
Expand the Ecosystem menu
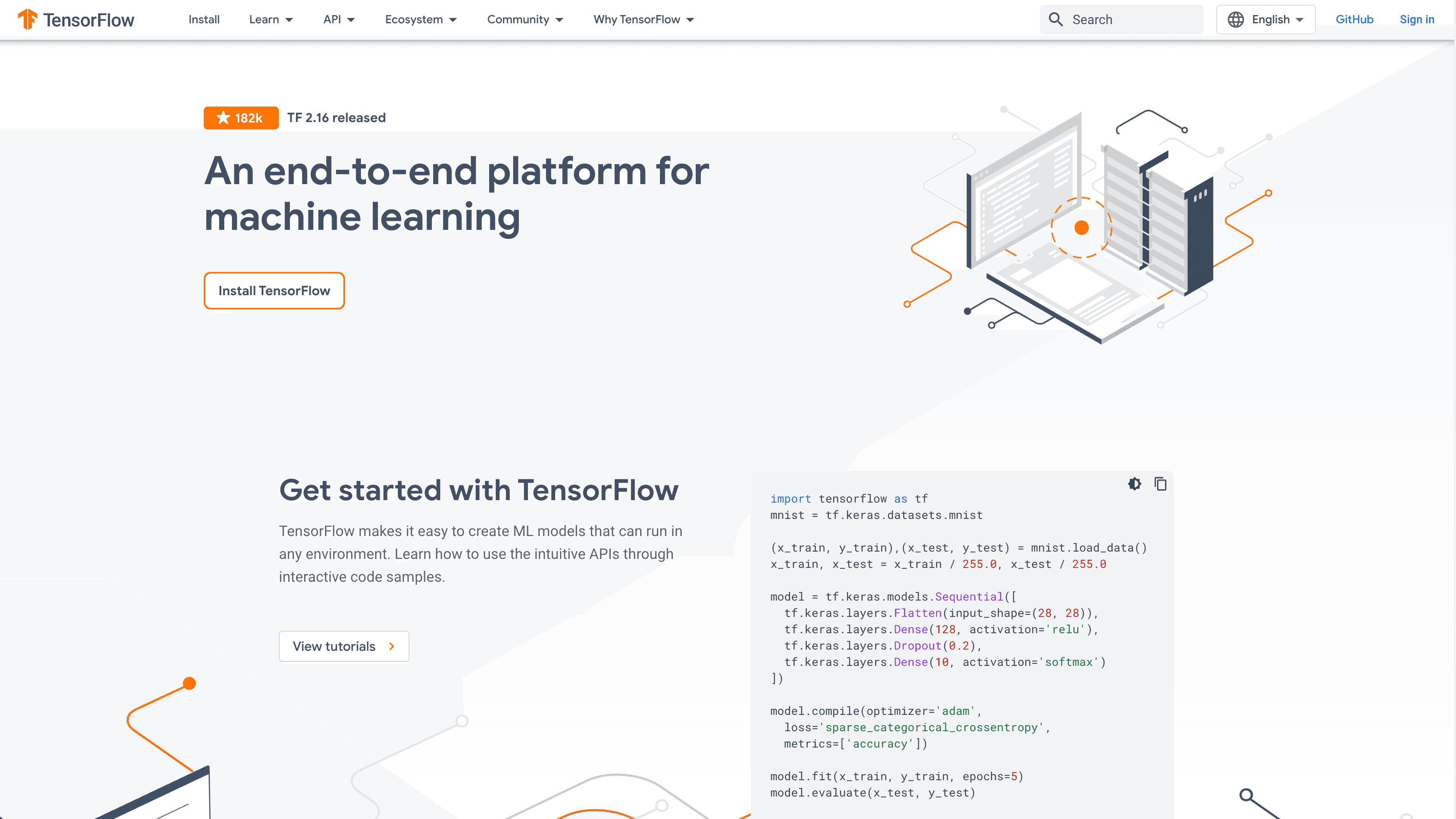tap(421, 19)
